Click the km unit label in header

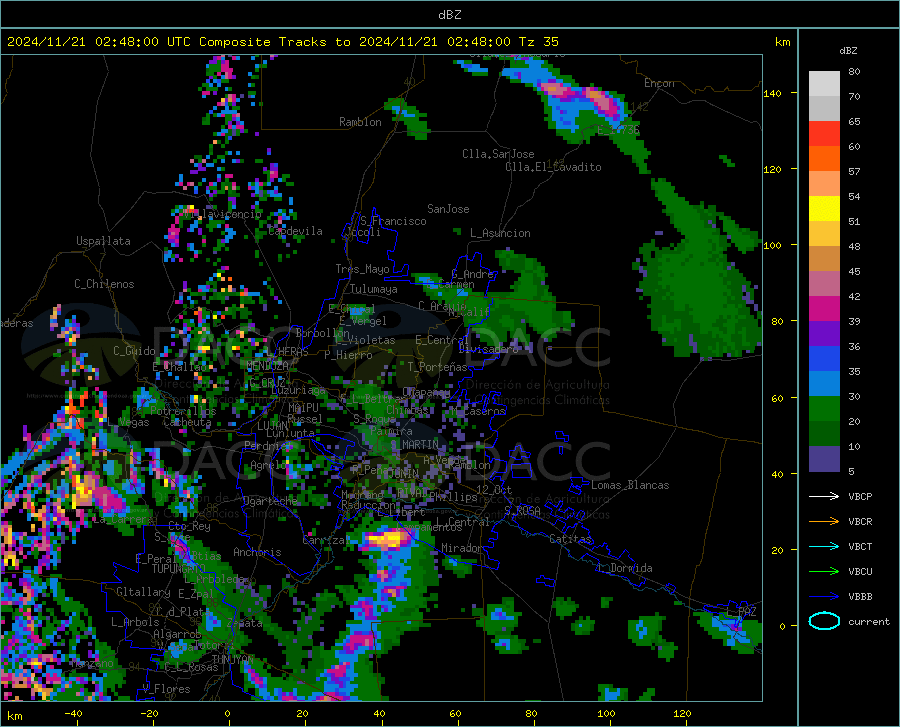point(782,42)
